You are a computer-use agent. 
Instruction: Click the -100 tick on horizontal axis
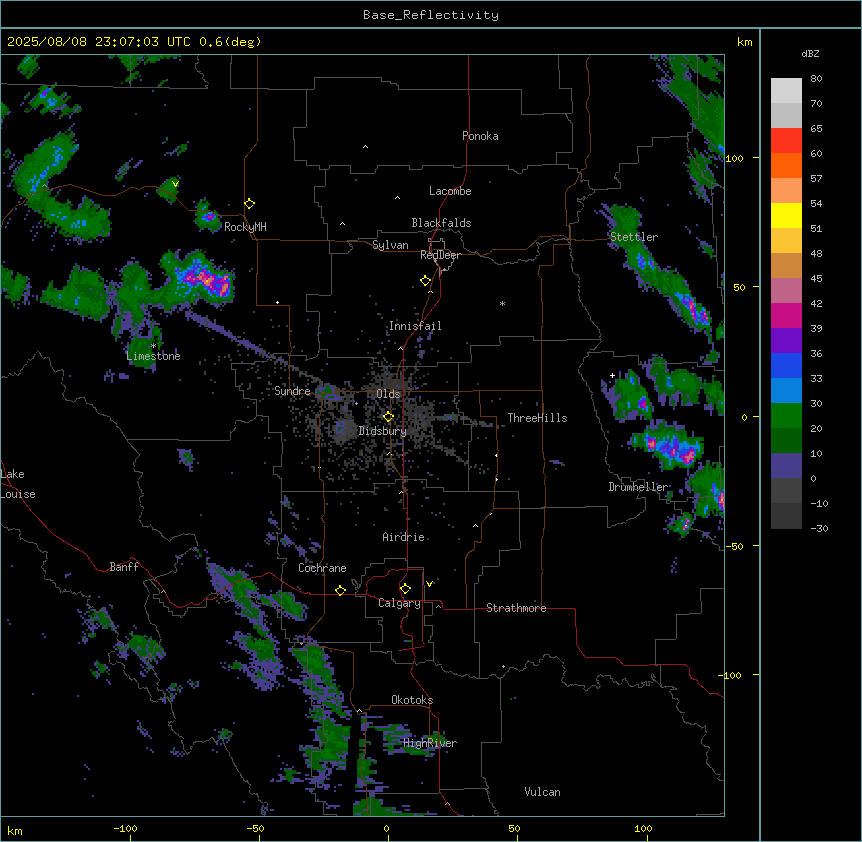click(125, 828)
